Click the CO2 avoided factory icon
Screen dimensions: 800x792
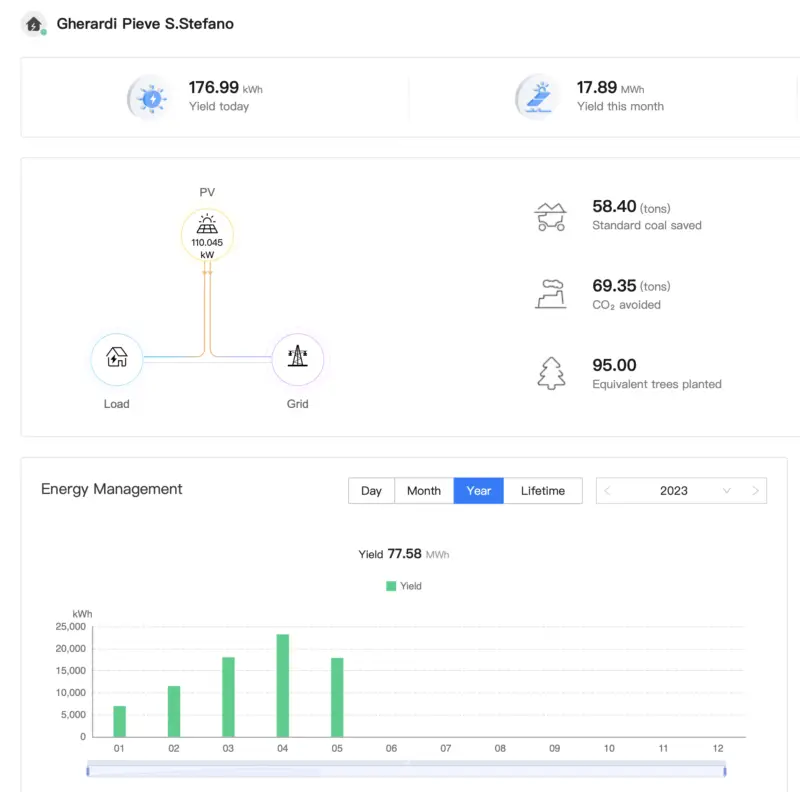tap(551, 294)
